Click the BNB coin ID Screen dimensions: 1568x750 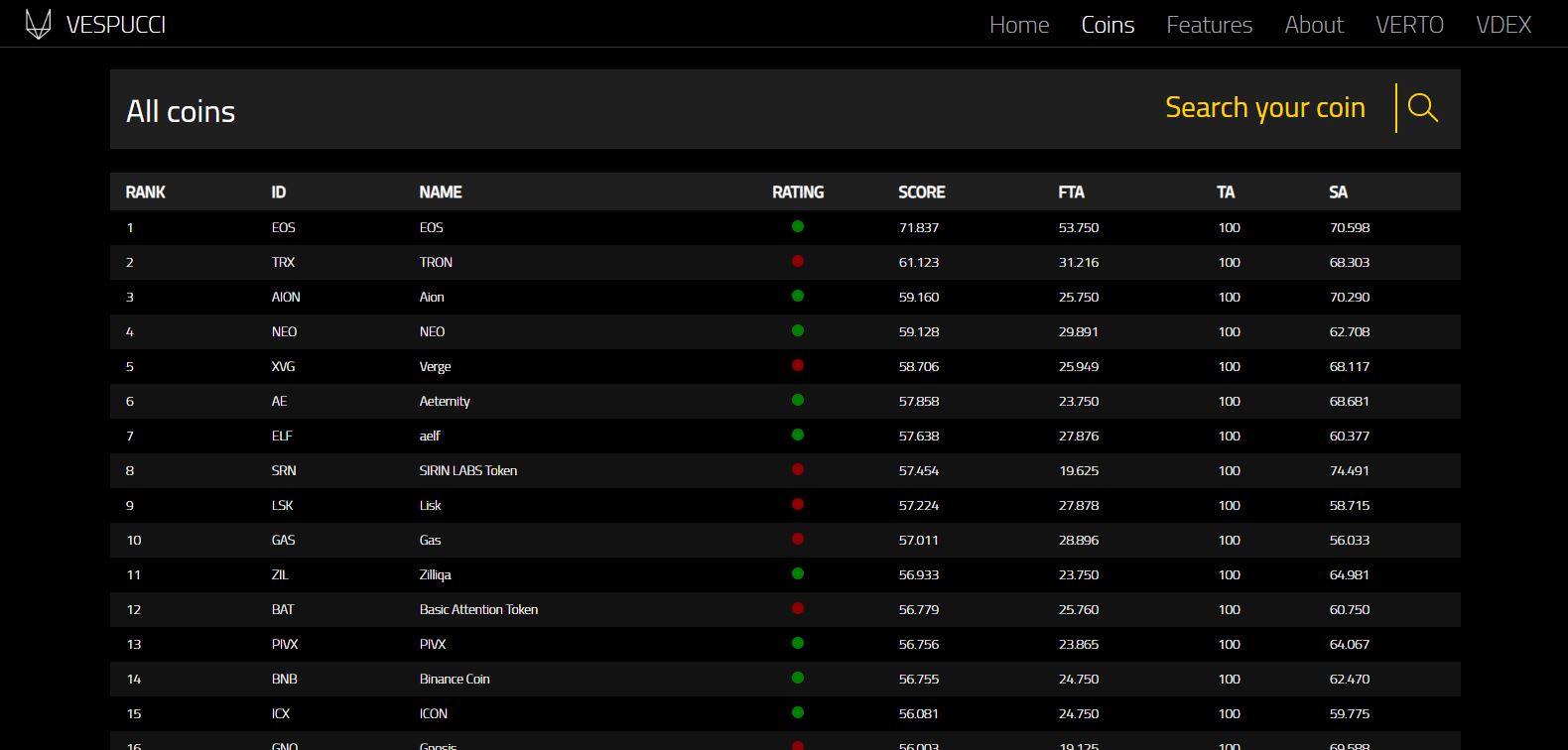click(285, 680)
